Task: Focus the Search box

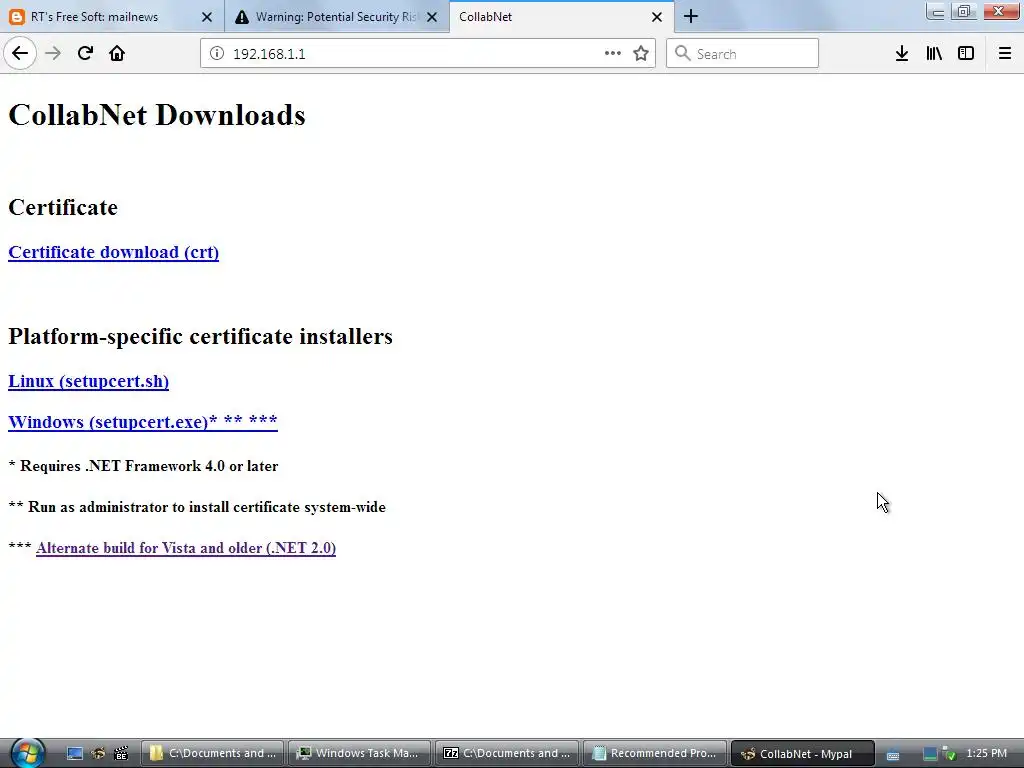Action: (743, 53)
